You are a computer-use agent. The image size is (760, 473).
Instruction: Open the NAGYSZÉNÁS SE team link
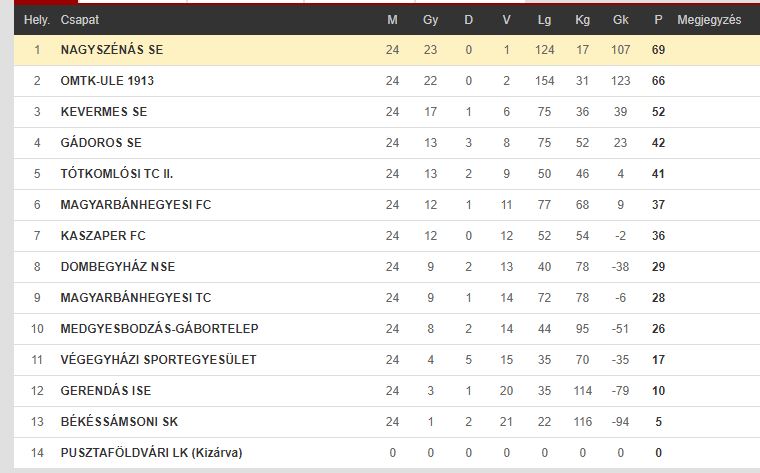pyautogui.click(x=111, y=50)
